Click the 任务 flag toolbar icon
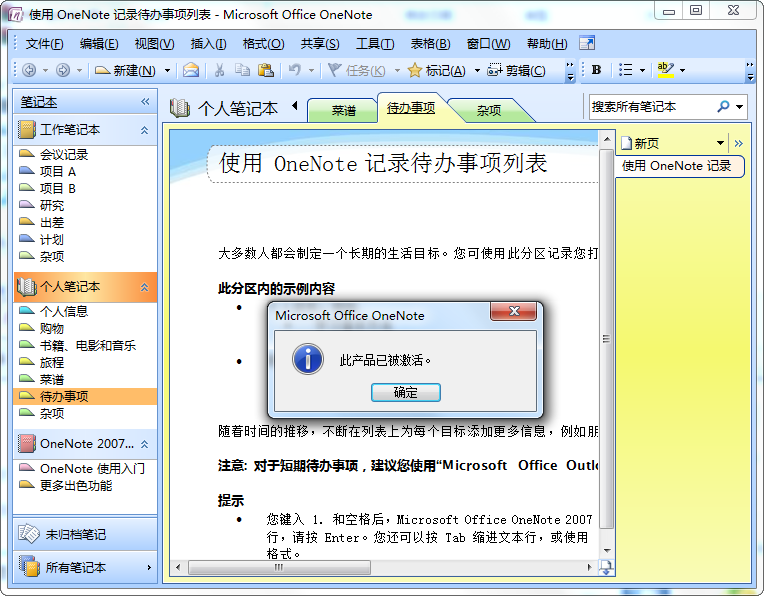The height and width of the screenshot is (596, 764). 334,71
